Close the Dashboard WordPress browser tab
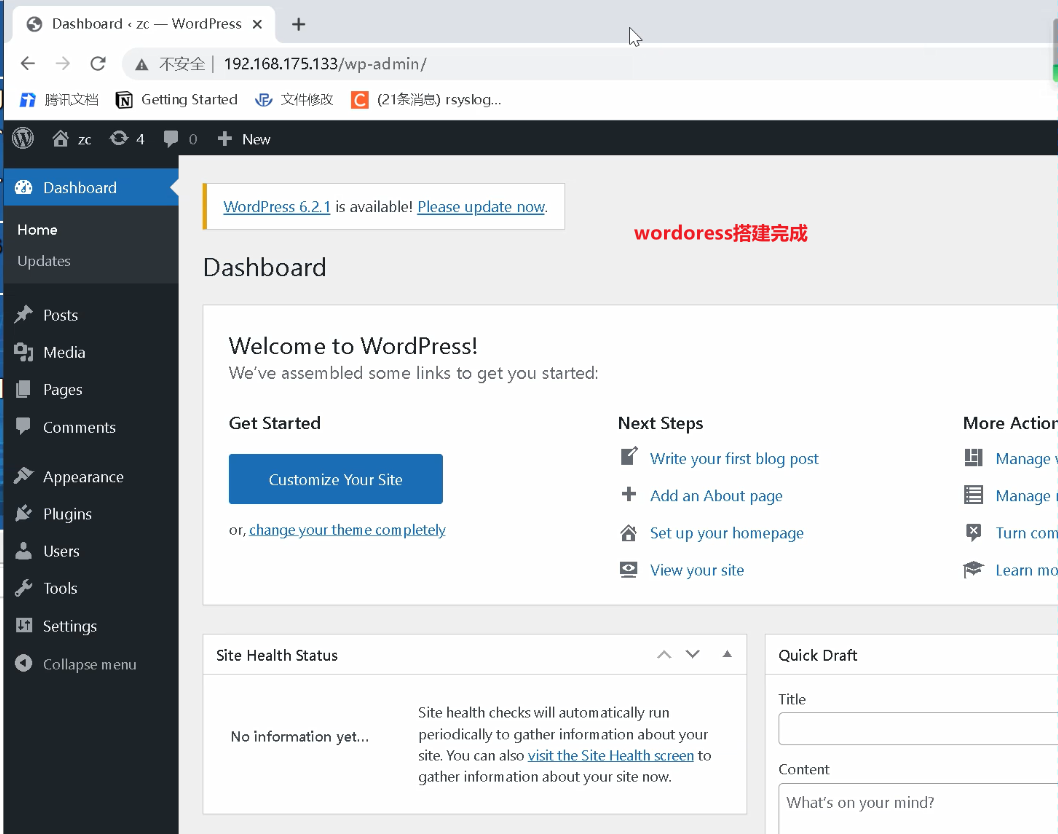Screen dimensions: 1058x834 point(257,24)
